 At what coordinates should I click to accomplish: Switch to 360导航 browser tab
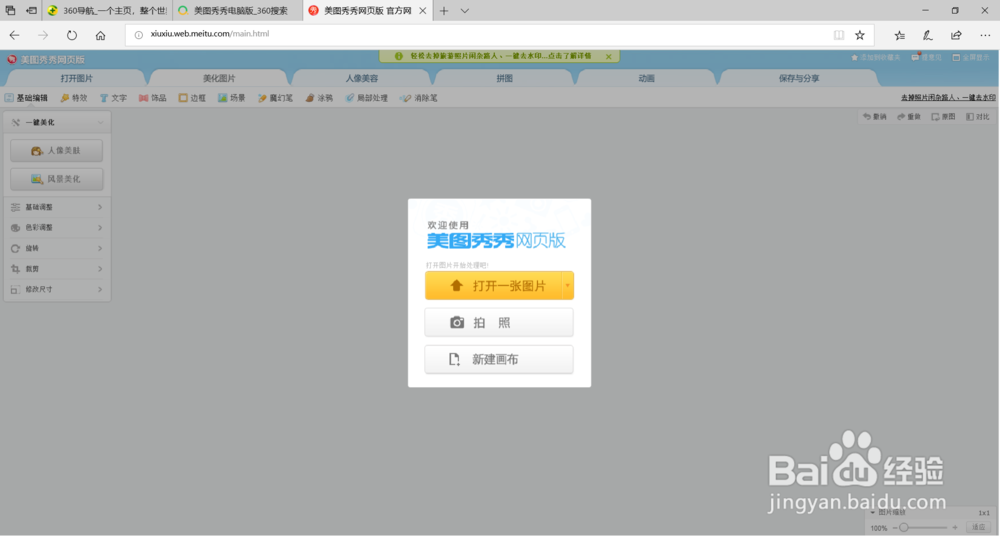coord(107,11)
